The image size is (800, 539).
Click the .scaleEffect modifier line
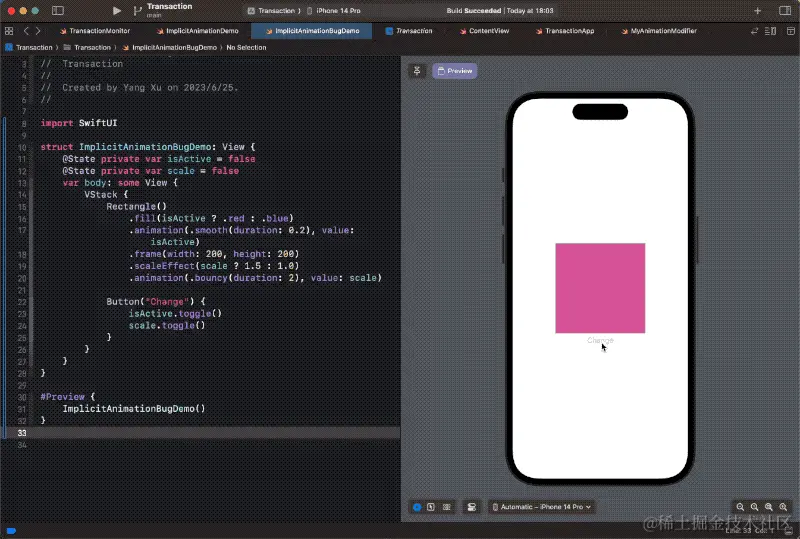(x=214, y=266)
